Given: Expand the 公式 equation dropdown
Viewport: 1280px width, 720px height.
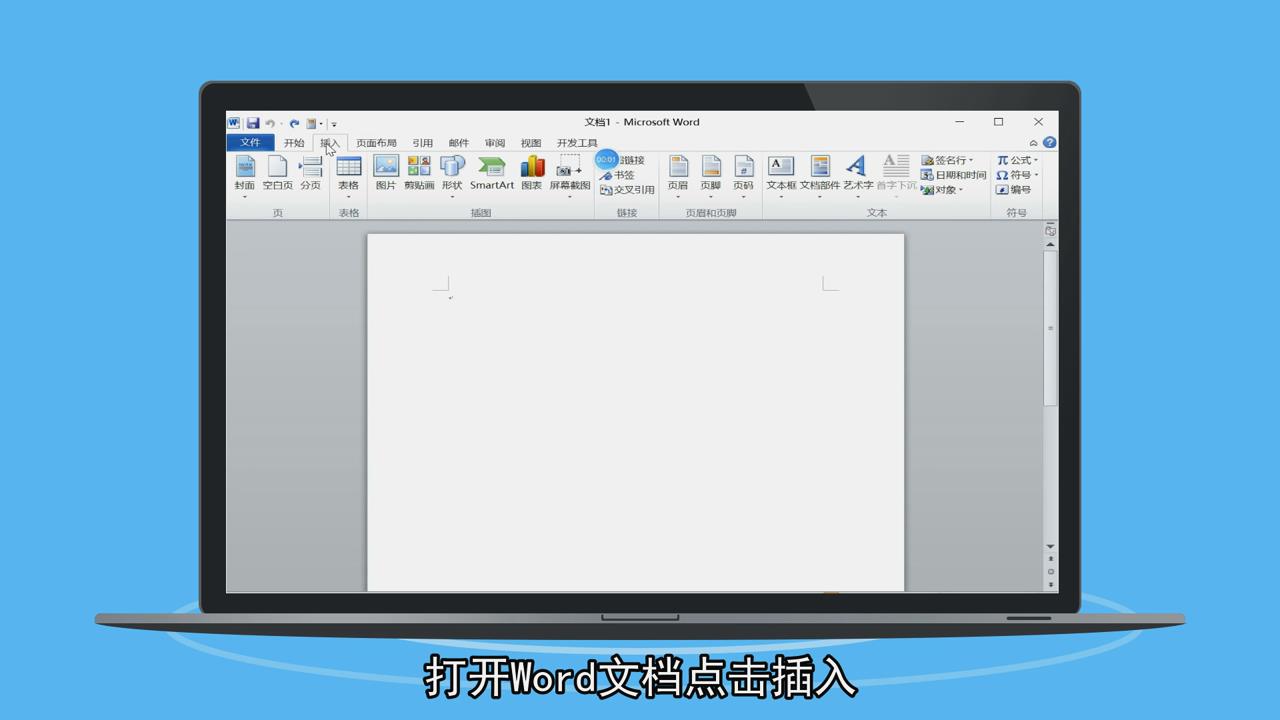Looking at the screenshot, I should 1036,161.
